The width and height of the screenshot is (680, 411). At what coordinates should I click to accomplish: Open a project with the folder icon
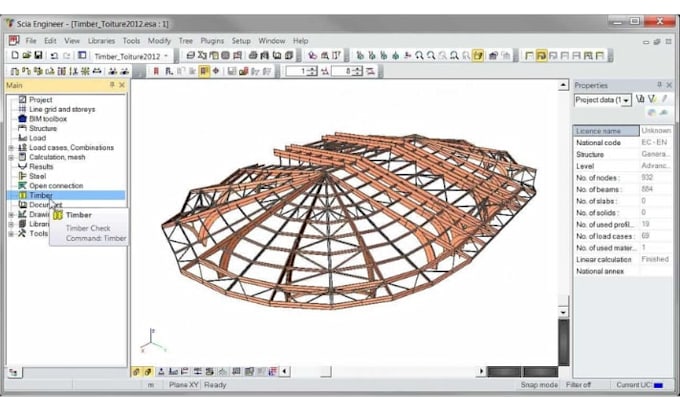click(x=26, y=55)
